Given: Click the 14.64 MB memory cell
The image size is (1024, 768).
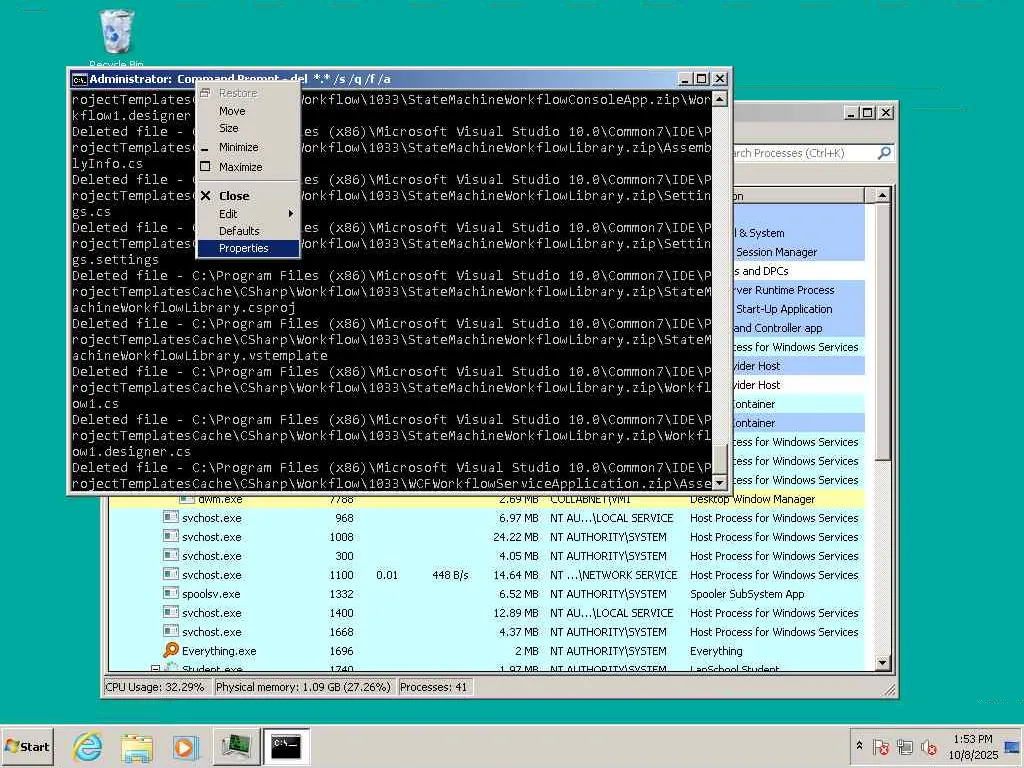Looking at the screenshot, I should coord(515,575).
